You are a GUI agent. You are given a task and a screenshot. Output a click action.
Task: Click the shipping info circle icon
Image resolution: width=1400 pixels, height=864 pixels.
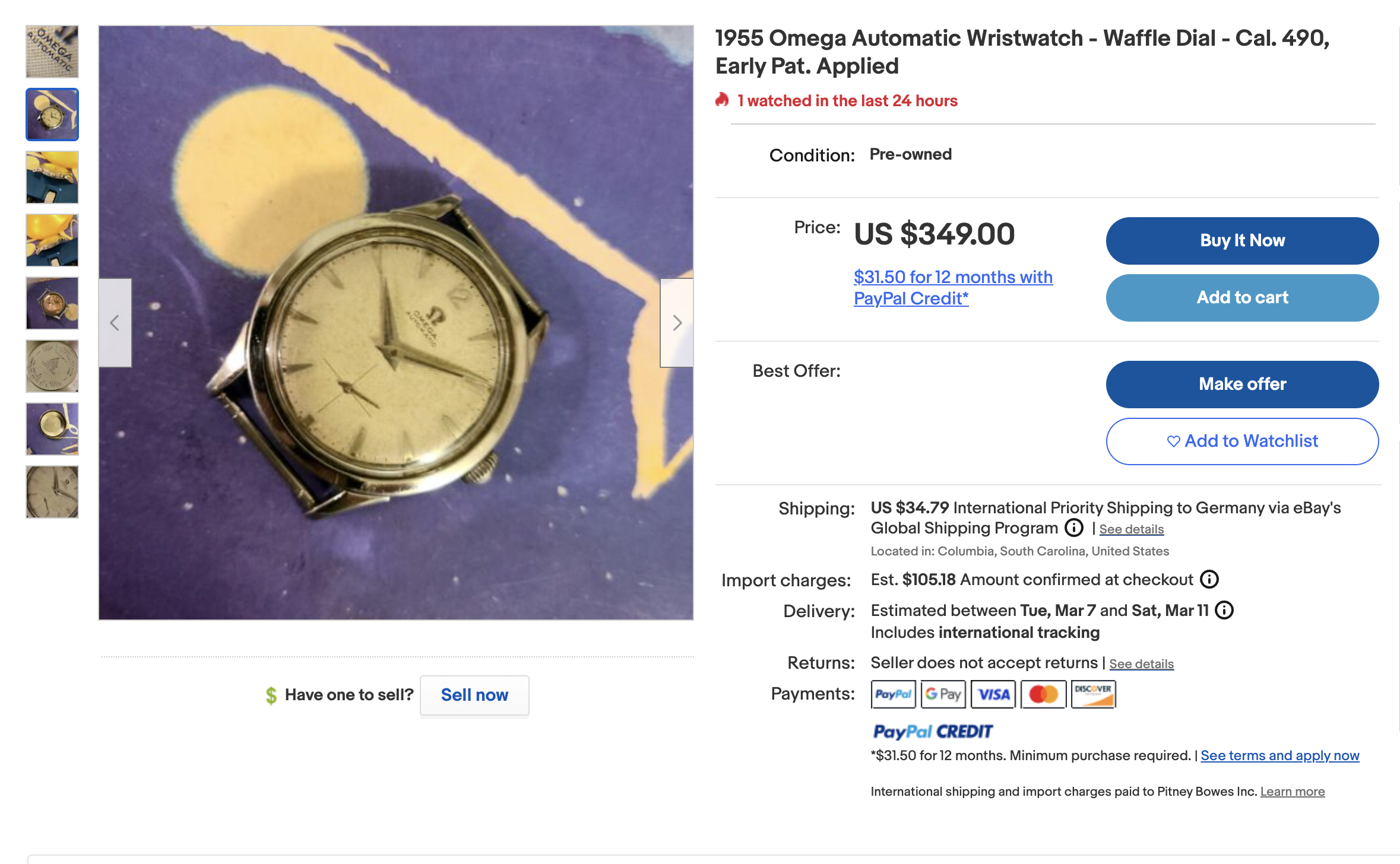coord(1073,528)
